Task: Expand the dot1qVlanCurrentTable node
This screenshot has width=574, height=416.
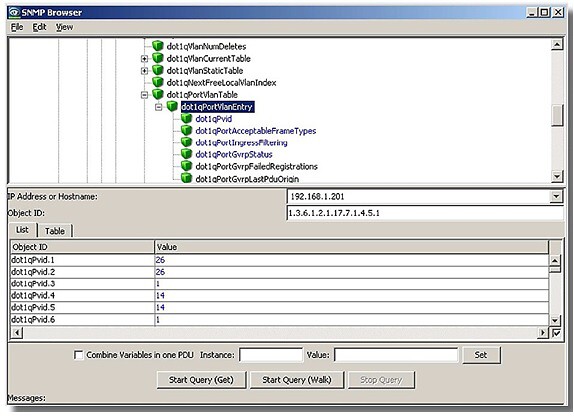Action: [144, 58]
